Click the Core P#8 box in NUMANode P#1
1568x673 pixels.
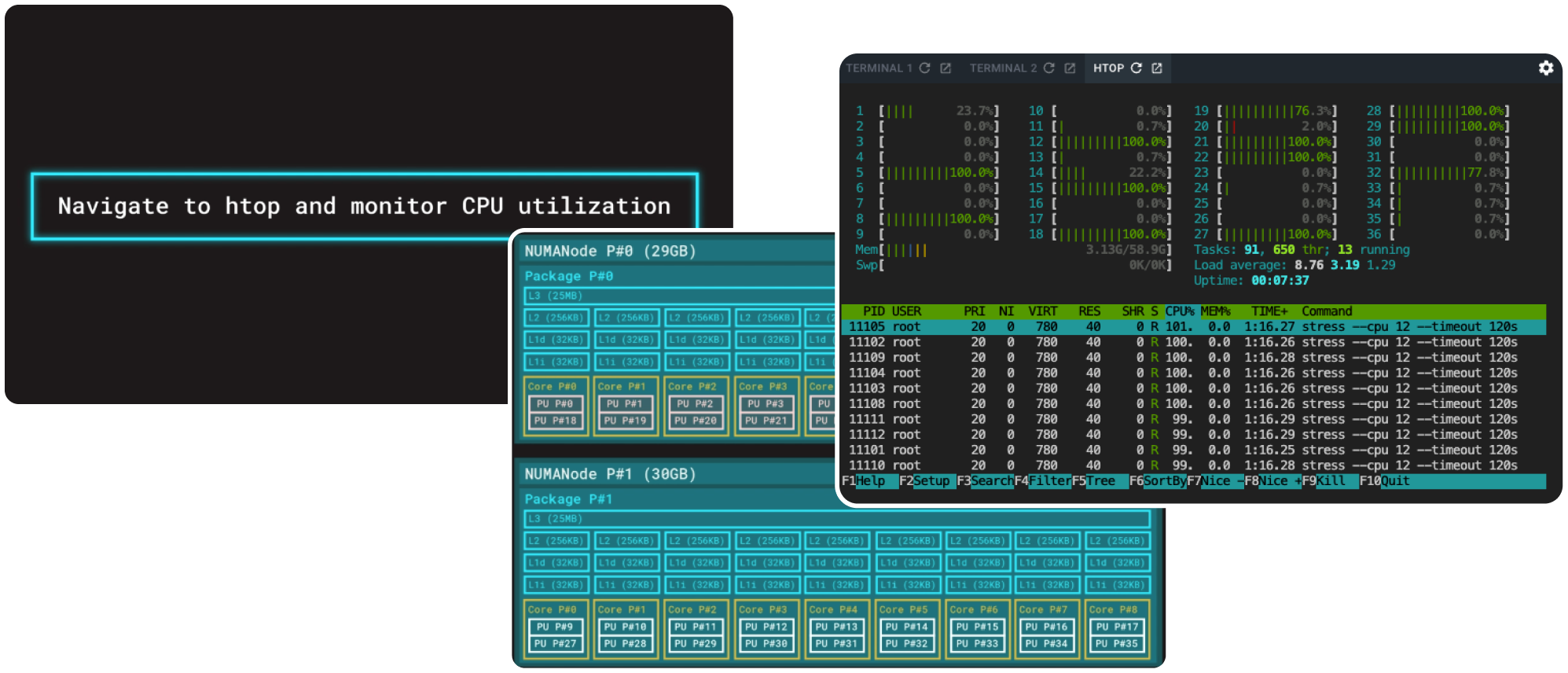coord(1118,628)
